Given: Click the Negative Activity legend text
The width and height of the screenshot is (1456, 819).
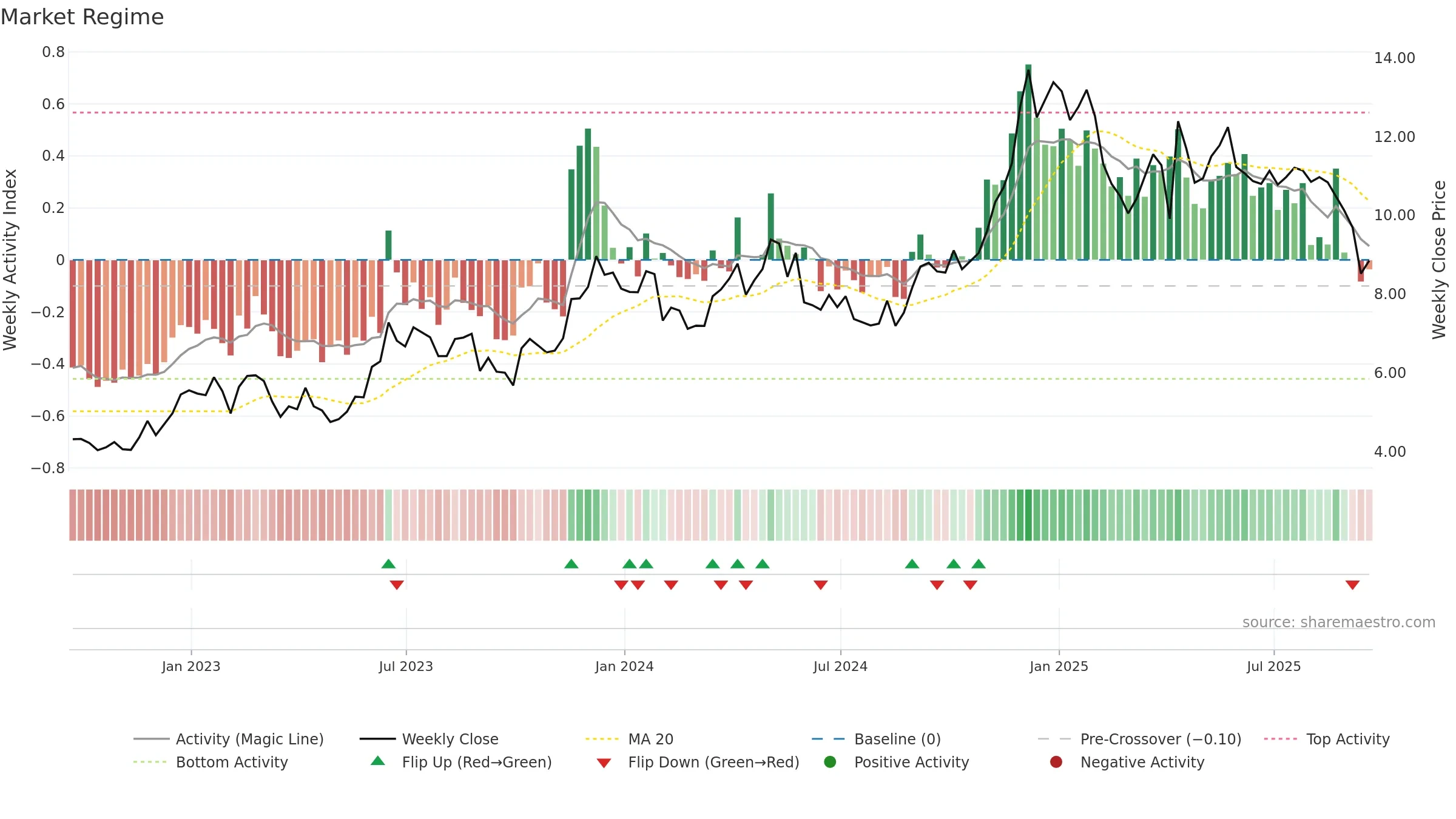Looking at the screenshot, I should click(1142, 762).
